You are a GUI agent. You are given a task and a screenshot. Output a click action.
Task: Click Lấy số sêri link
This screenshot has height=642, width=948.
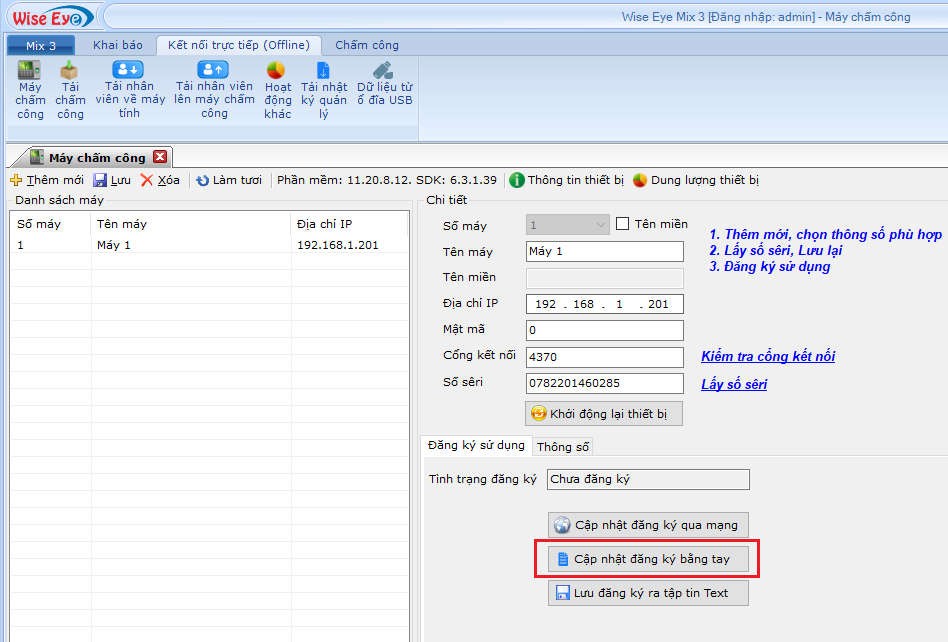[x=734, y=384]
